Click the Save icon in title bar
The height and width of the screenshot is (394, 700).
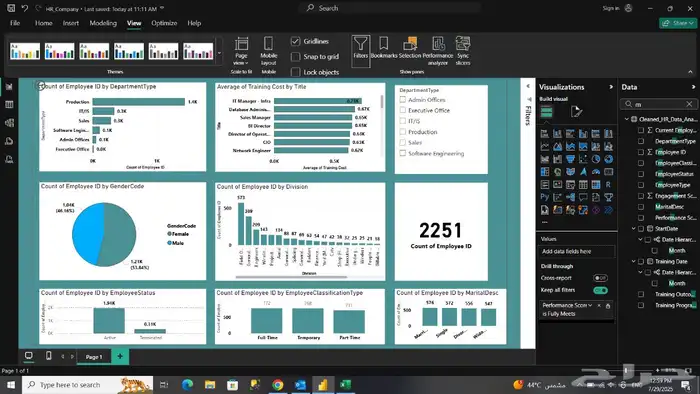pyautogui.click(x=11, y=8)
